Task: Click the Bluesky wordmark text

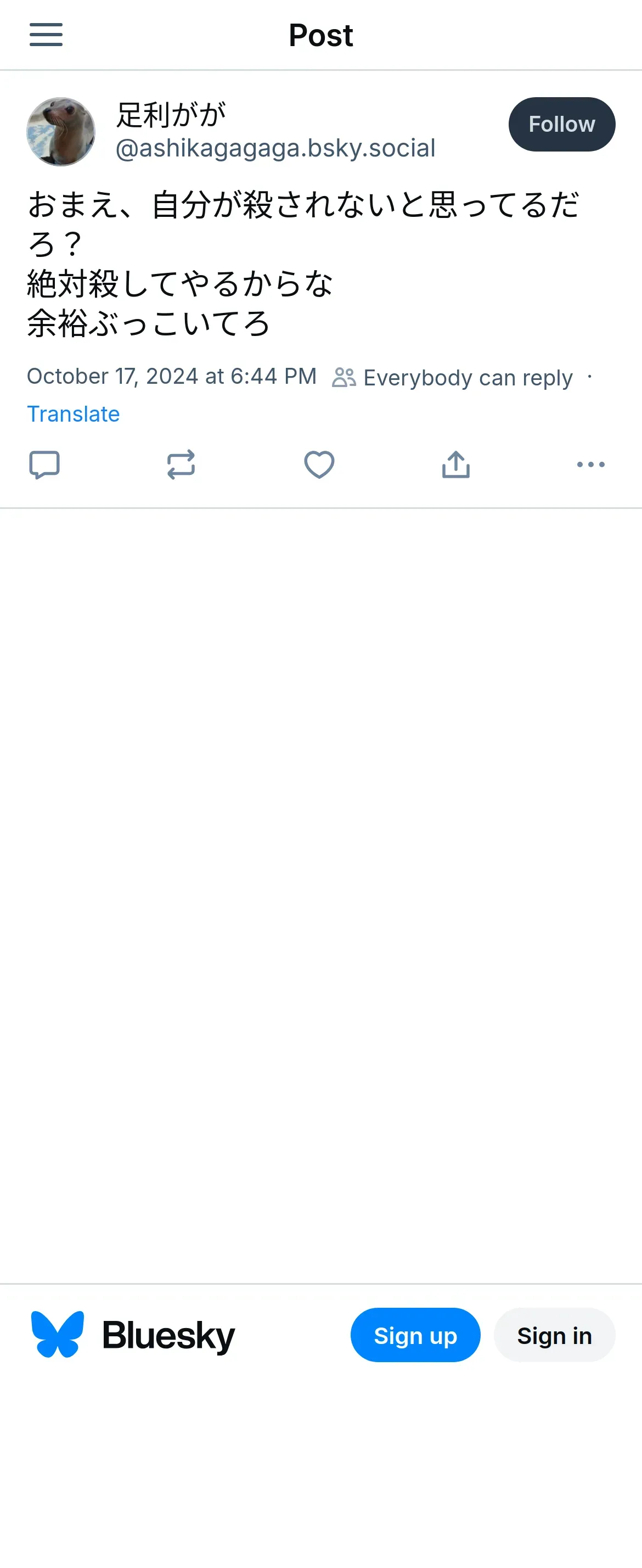Action: [168, 1335]
